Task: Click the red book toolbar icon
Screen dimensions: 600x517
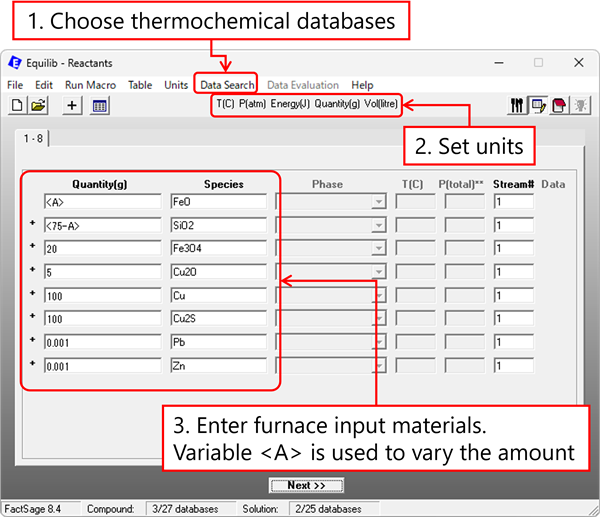Action: pos(559,105)
